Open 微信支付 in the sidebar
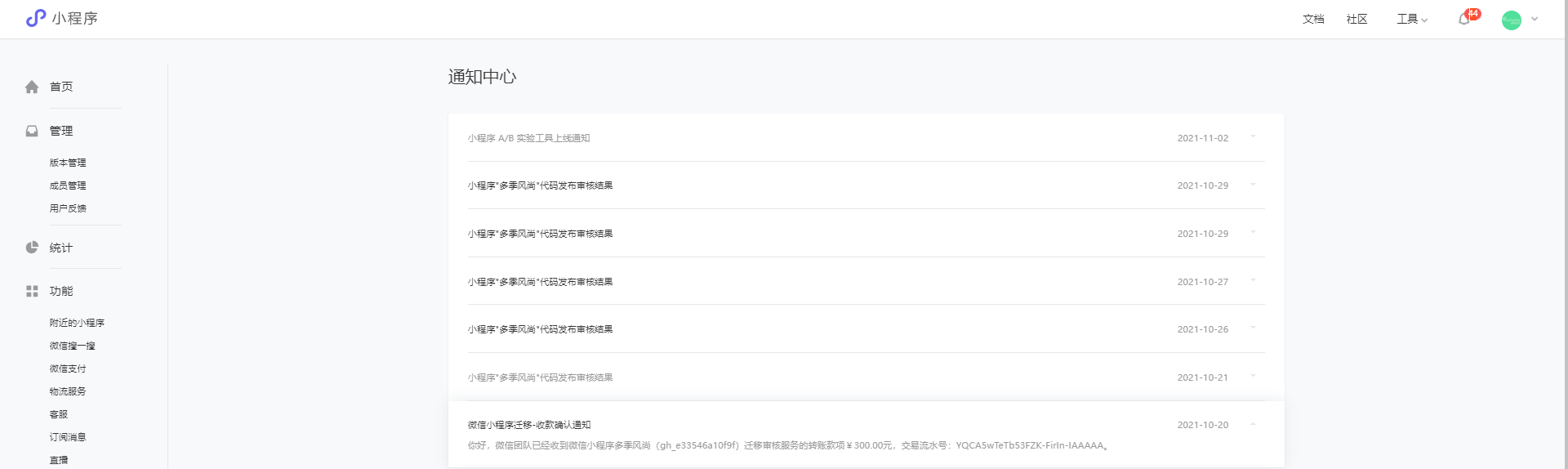 coord(68,368)
